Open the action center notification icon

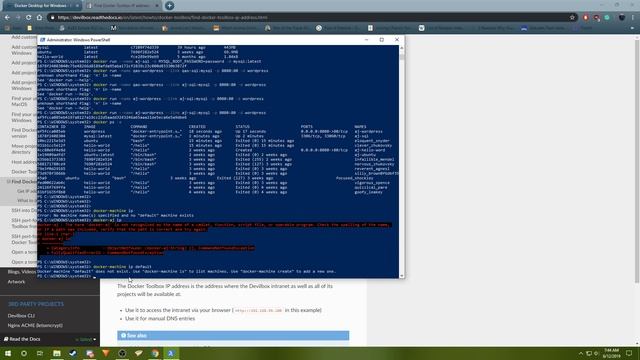(629, 353)
